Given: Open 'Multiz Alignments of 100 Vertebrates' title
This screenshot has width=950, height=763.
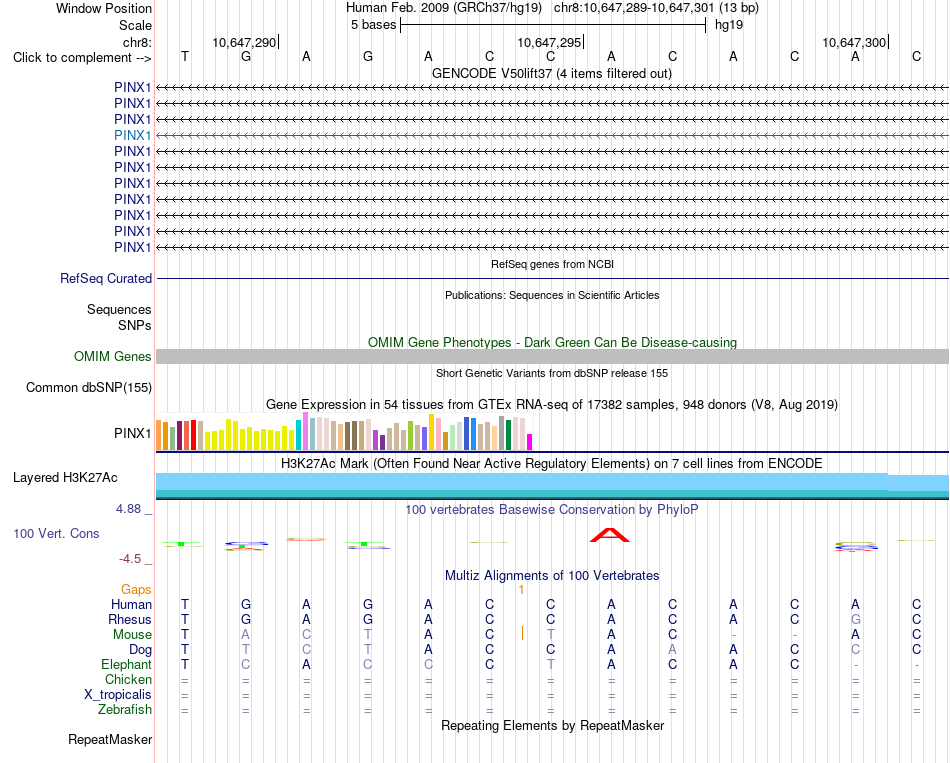Looking at the screenshot, I should pyautogui.click(x=552, y=575).
